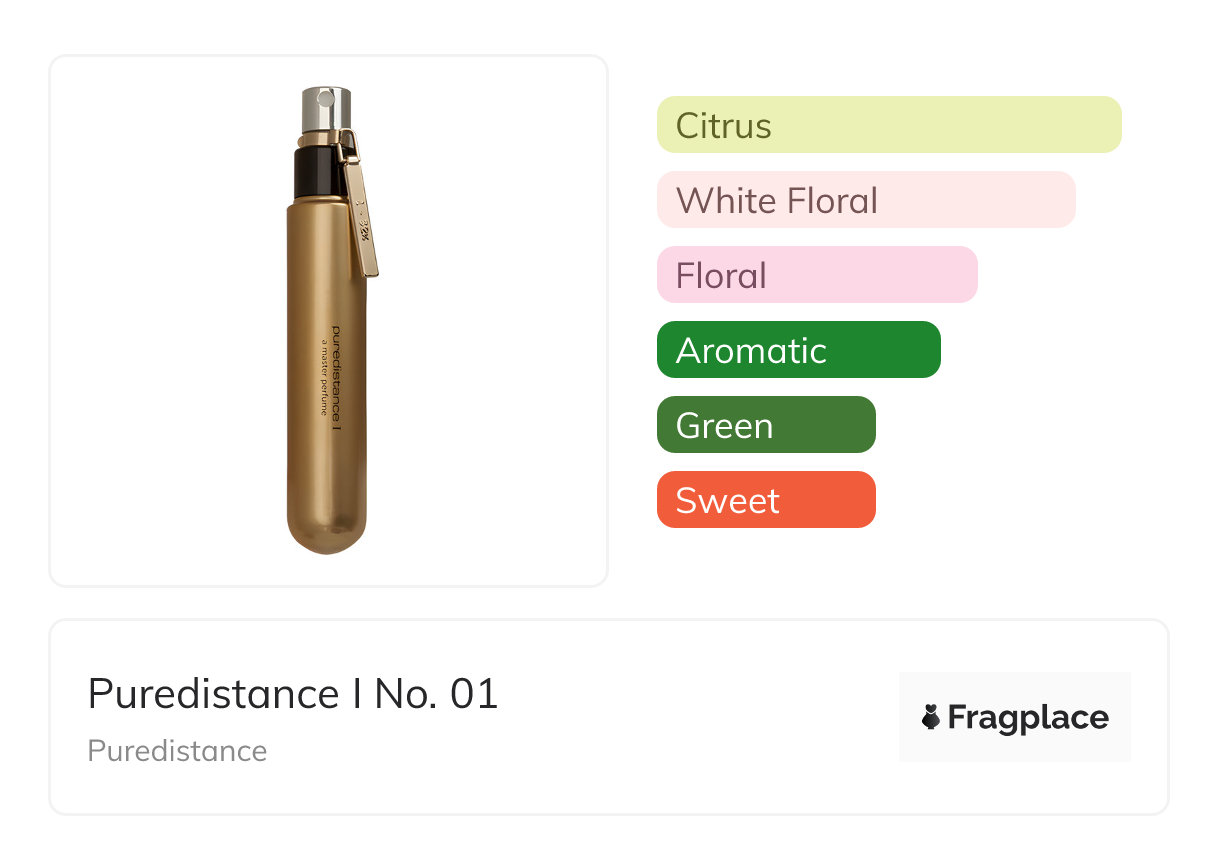Viewport: 1218px width, 864px height.
Task: Click the orange Sweet accord bar
Action: click(765, 500)
